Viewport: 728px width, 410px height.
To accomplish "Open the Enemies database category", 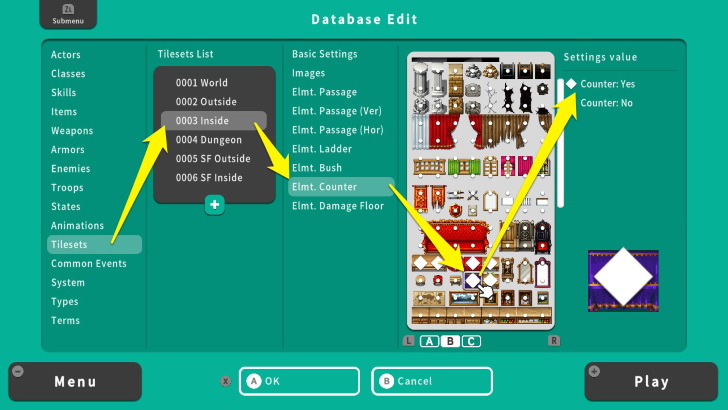I will [71, 169].
